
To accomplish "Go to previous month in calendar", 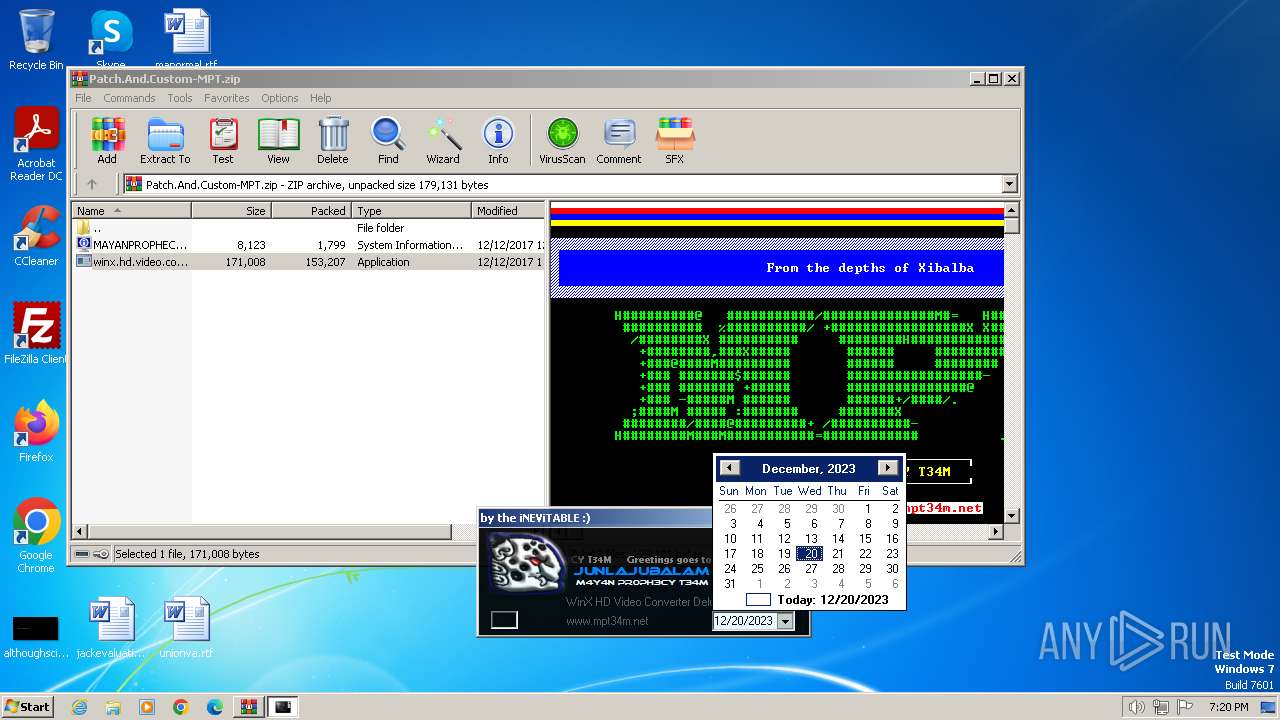I will pos(730,468).
